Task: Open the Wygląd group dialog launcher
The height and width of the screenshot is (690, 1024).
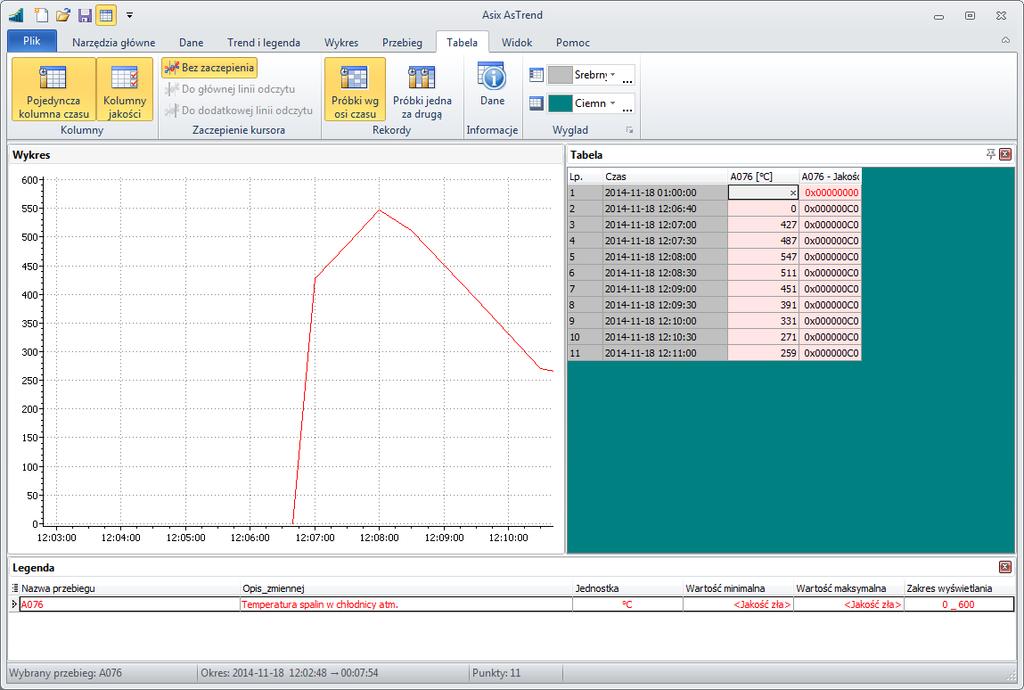Action: [x=630, y=130]
